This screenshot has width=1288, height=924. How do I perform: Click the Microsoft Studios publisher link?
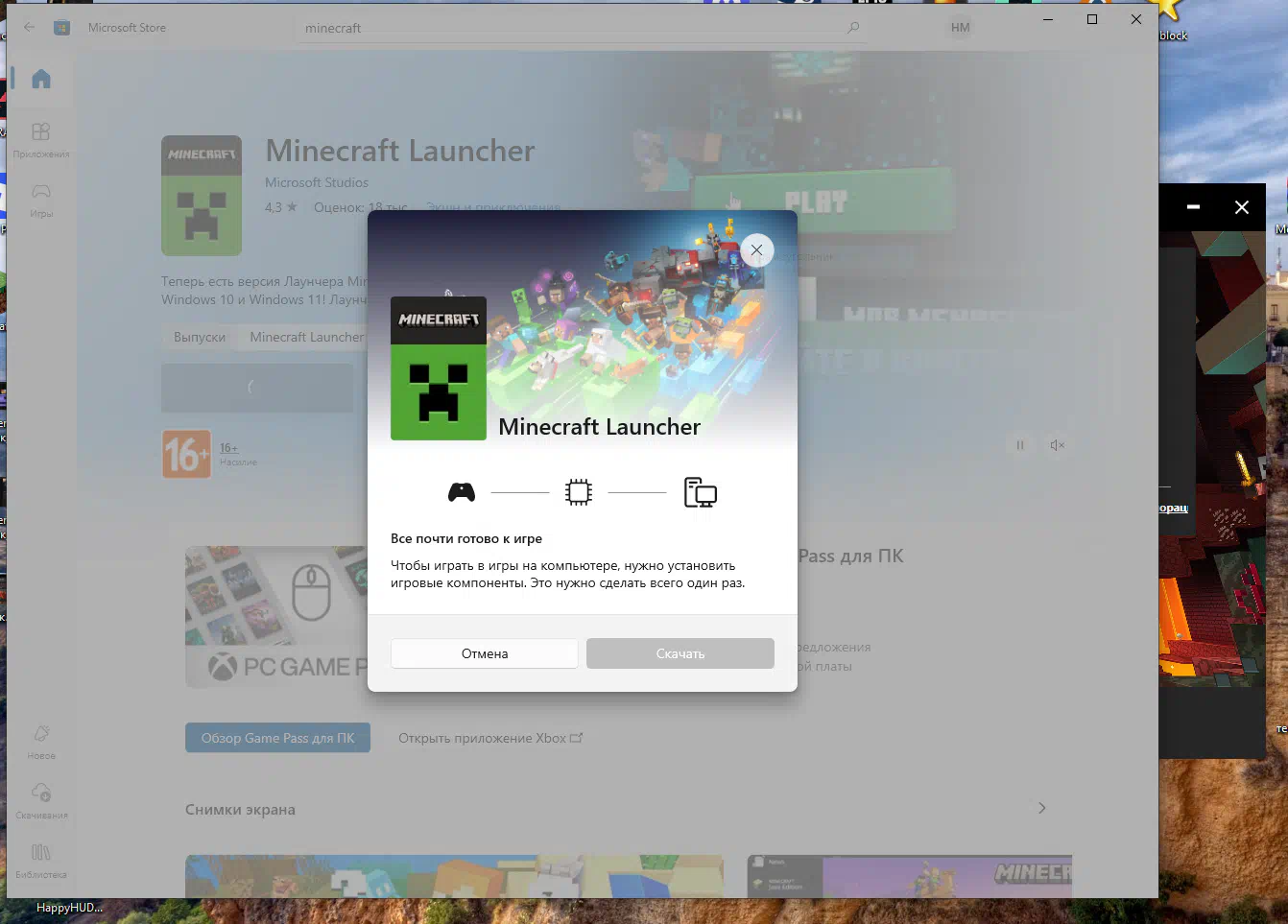point(317,182)
